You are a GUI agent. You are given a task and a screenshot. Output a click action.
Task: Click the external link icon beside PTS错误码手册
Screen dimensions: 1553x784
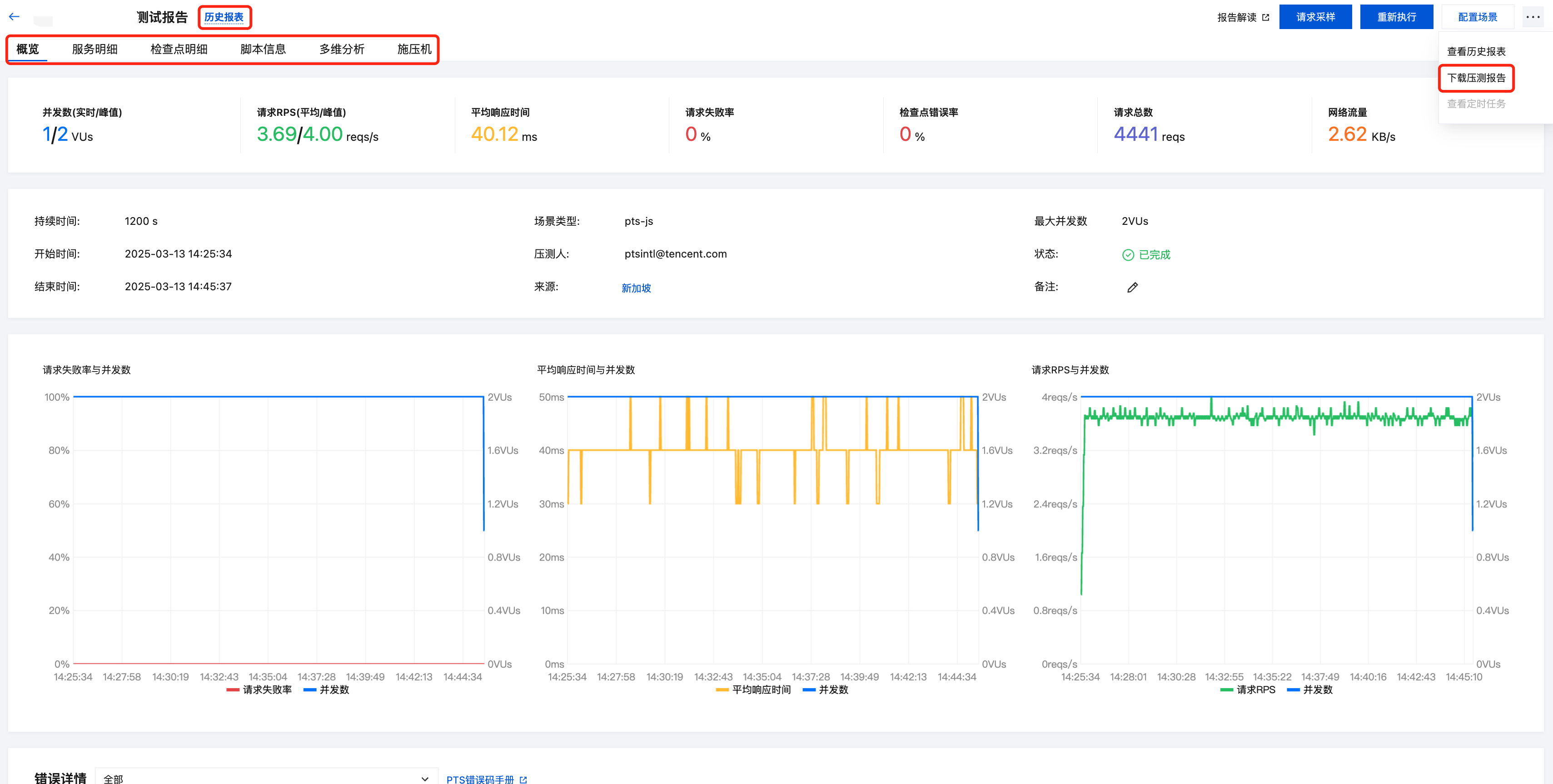(523, 779)
